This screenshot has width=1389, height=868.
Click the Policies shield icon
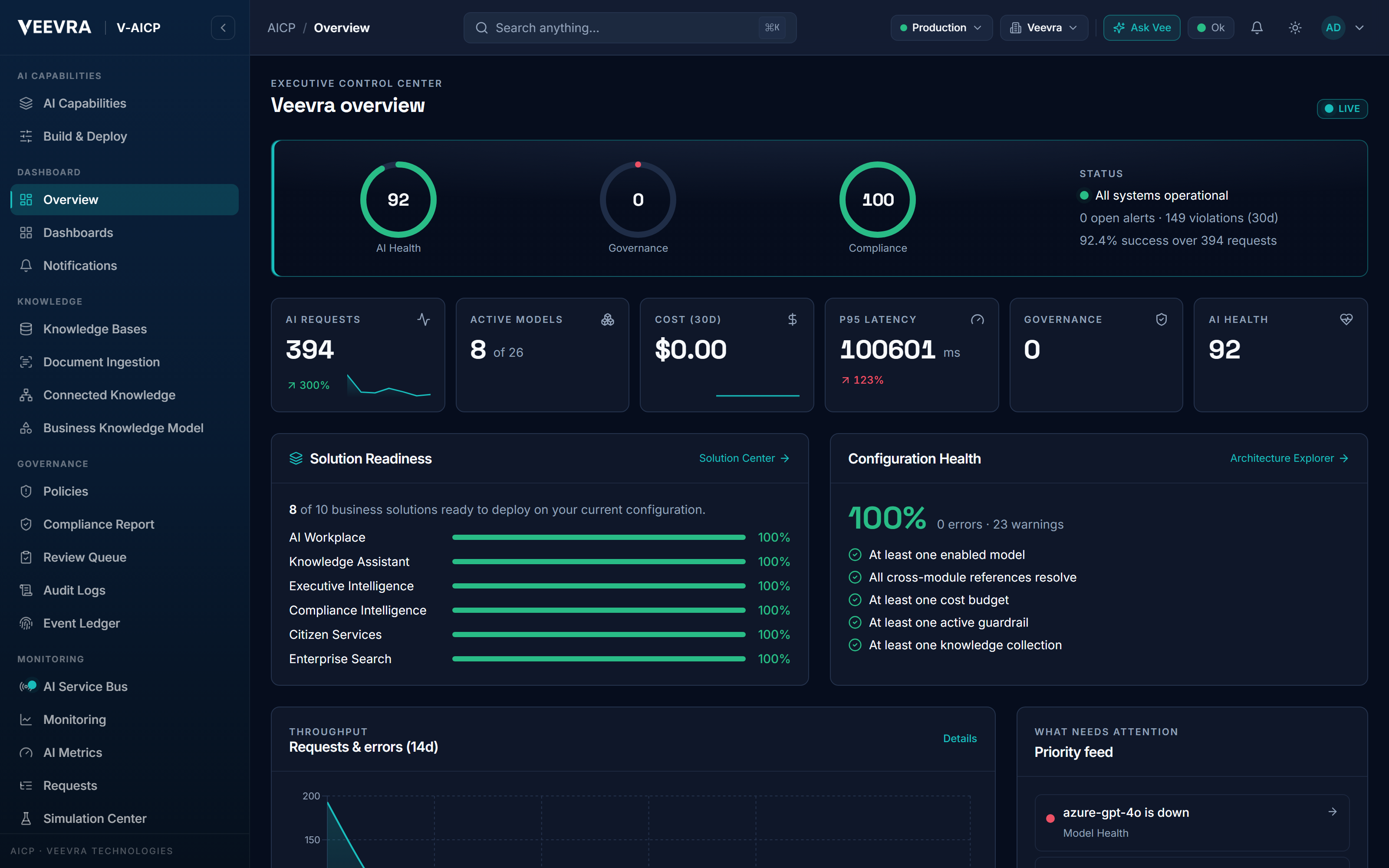(x=26, y=491)
